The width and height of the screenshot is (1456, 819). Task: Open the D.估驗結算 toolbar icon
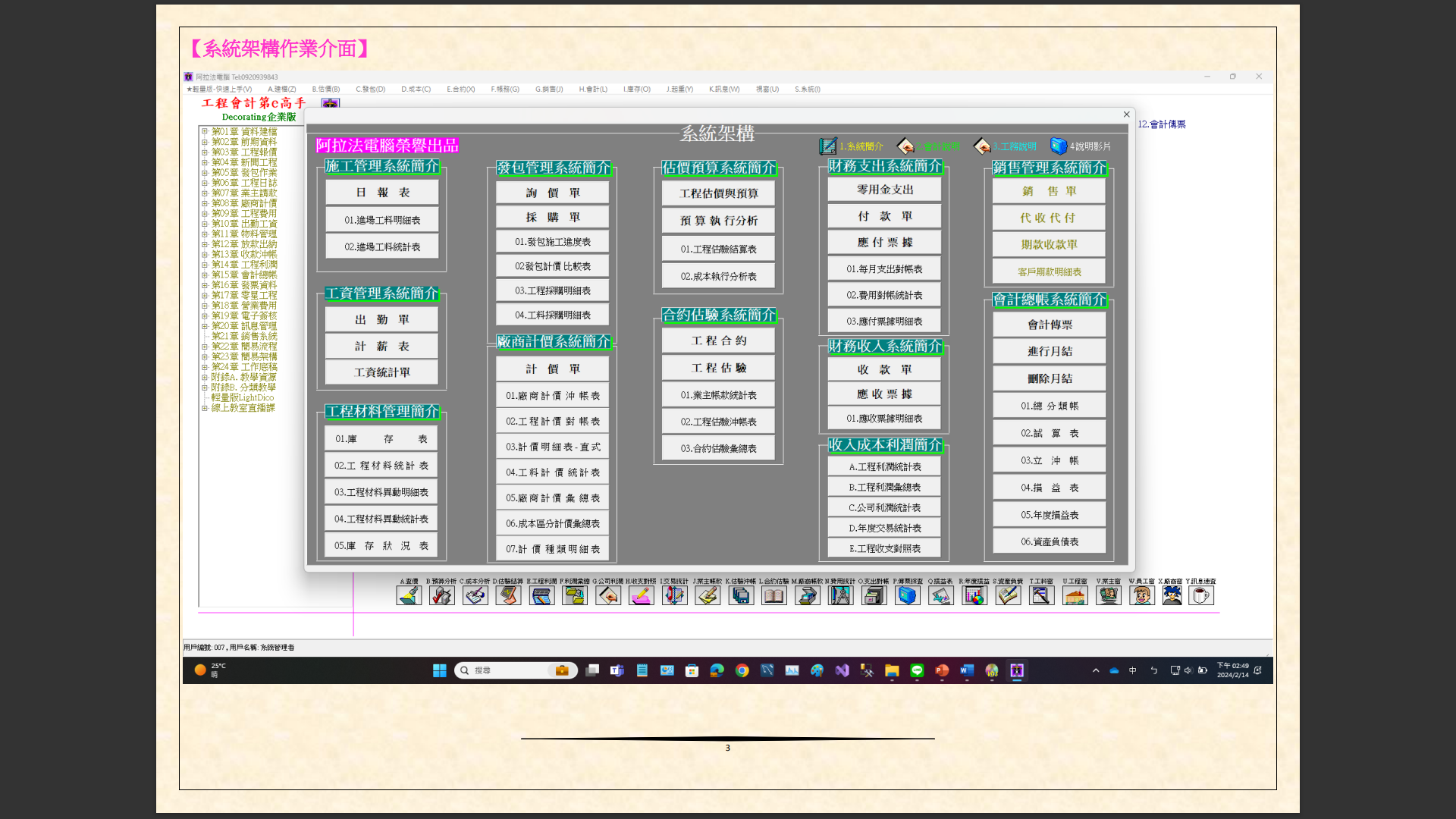[x=508, y=595]
